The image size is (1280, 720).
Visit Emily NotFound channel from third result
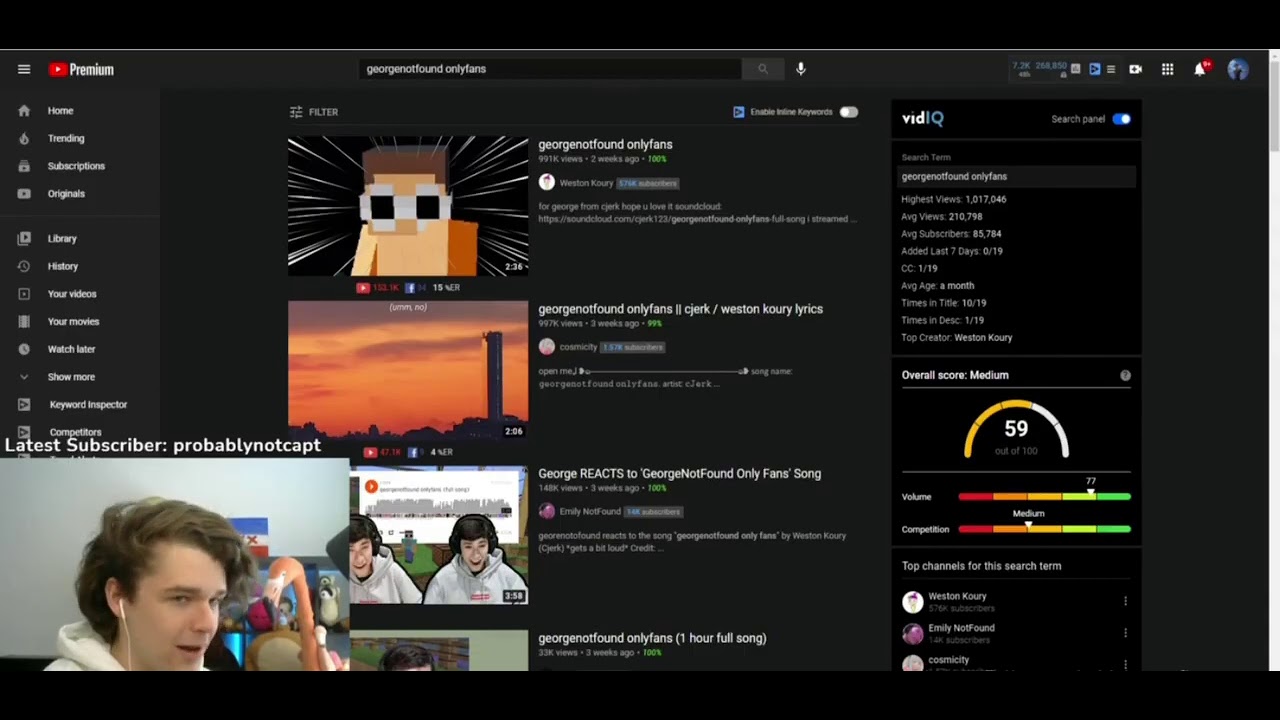pos(590,512)
